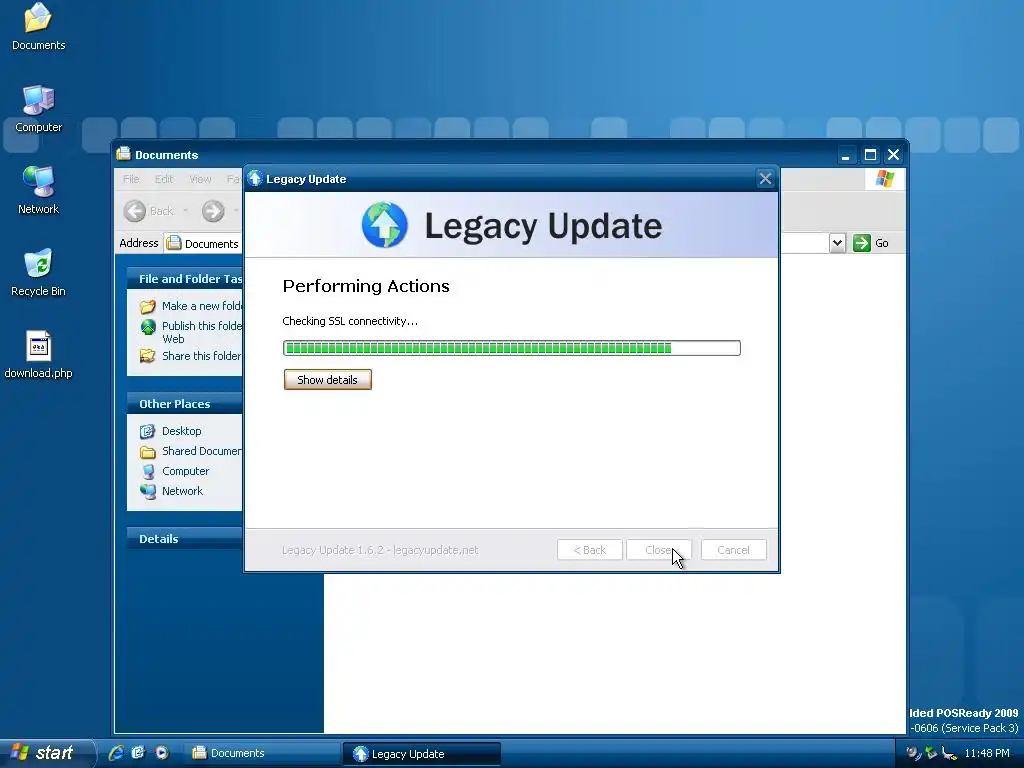Open the View menu in the Documents window
Viewport: 1024px width, 768px height.
point(200,179)
